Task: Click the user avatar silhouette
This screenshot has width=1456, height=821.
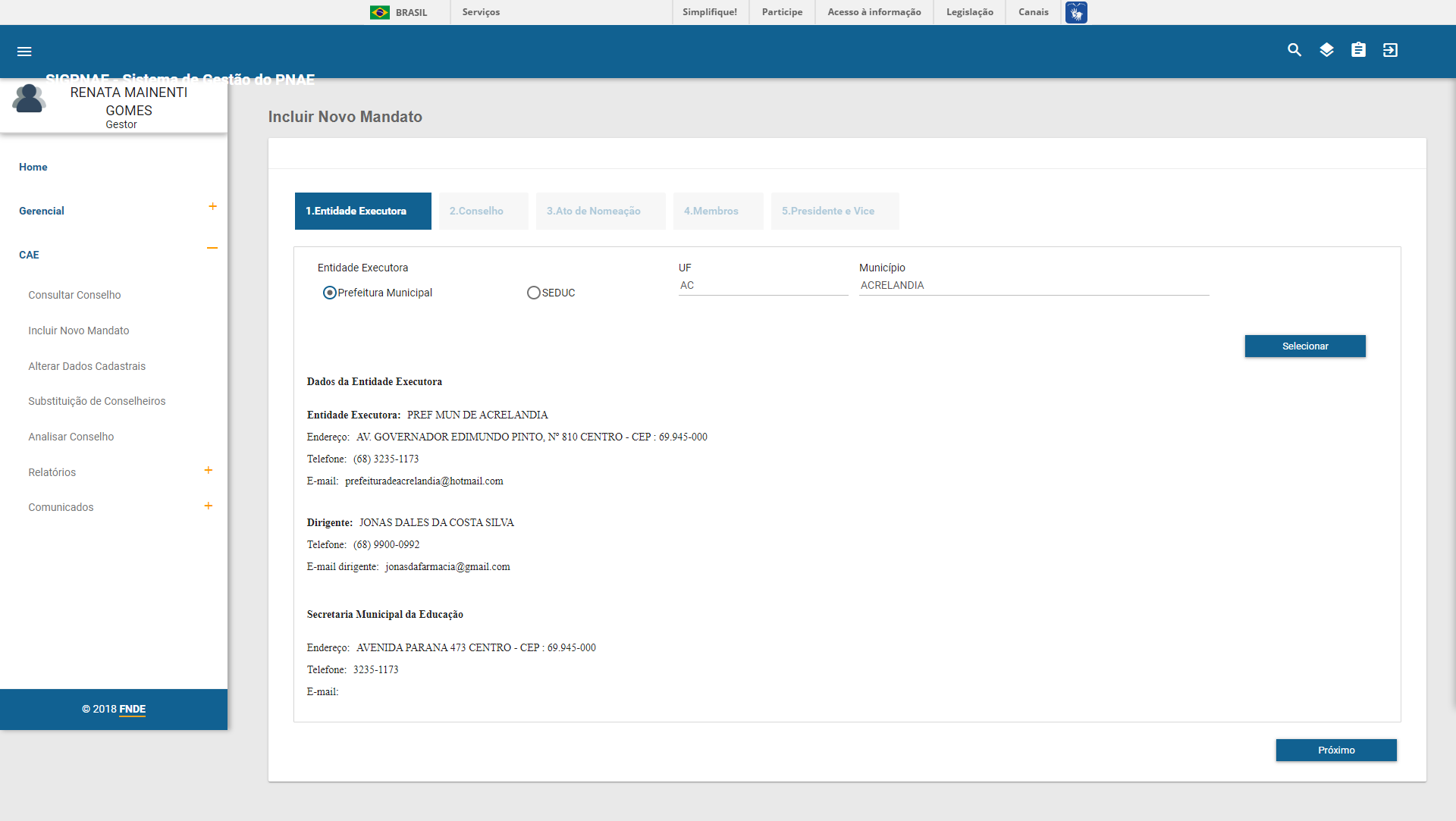Action: pos(29,99)
